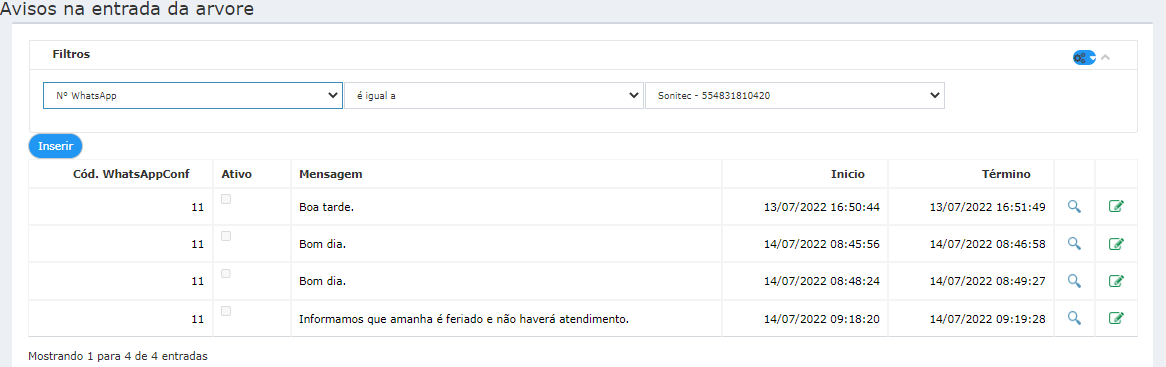Screen dimensions: 1166x367
Task: Click the Inserir button
Action: (x=55, y=146)
